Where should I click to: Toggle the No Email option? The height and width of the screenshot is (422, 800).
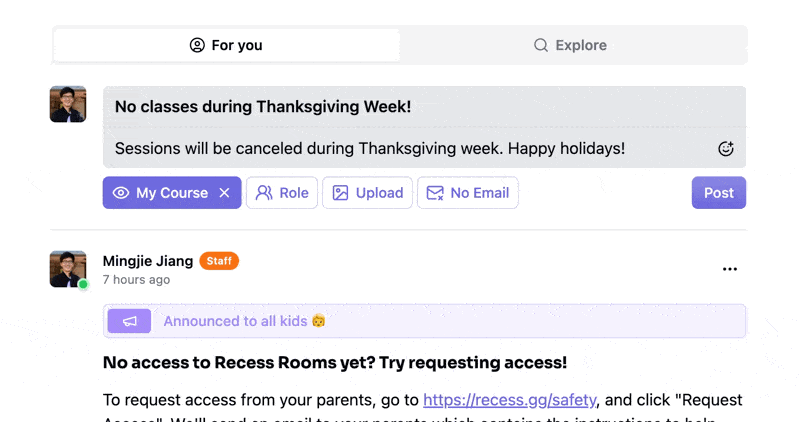tap(467, 193)
